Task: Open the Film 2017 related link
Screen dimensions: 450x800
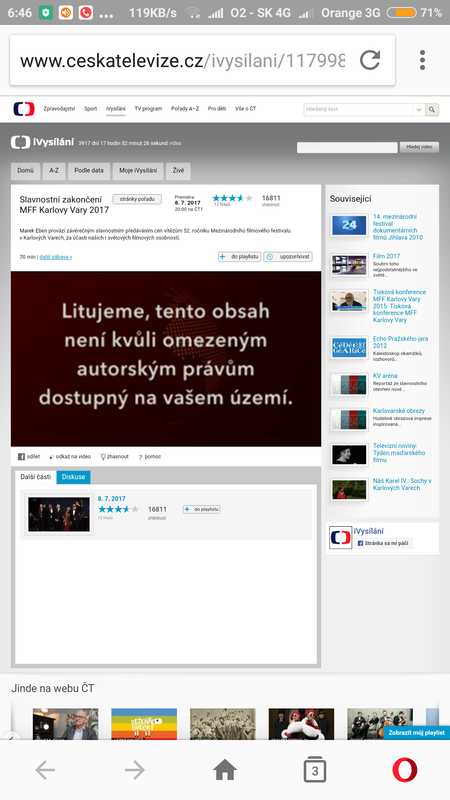Action: (386, 256)
